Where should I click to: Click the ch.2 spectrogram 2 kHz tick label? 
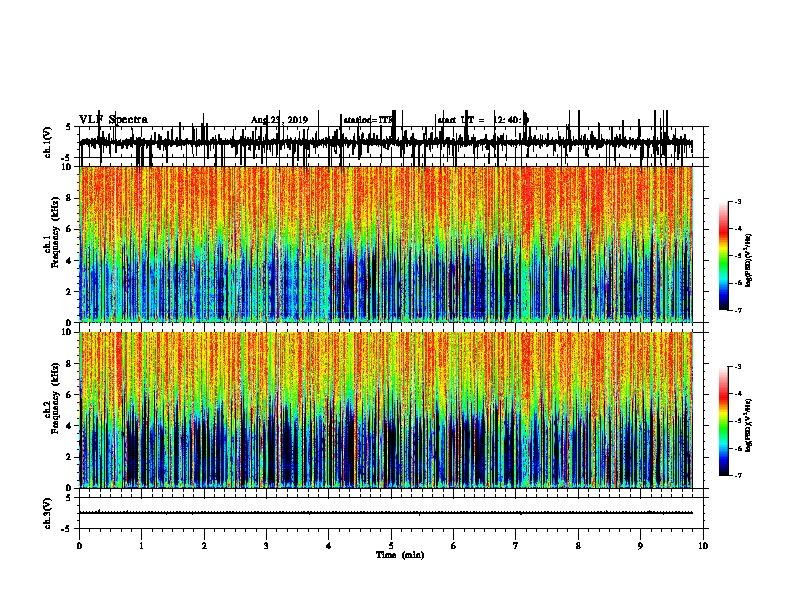tap(70, 457)
